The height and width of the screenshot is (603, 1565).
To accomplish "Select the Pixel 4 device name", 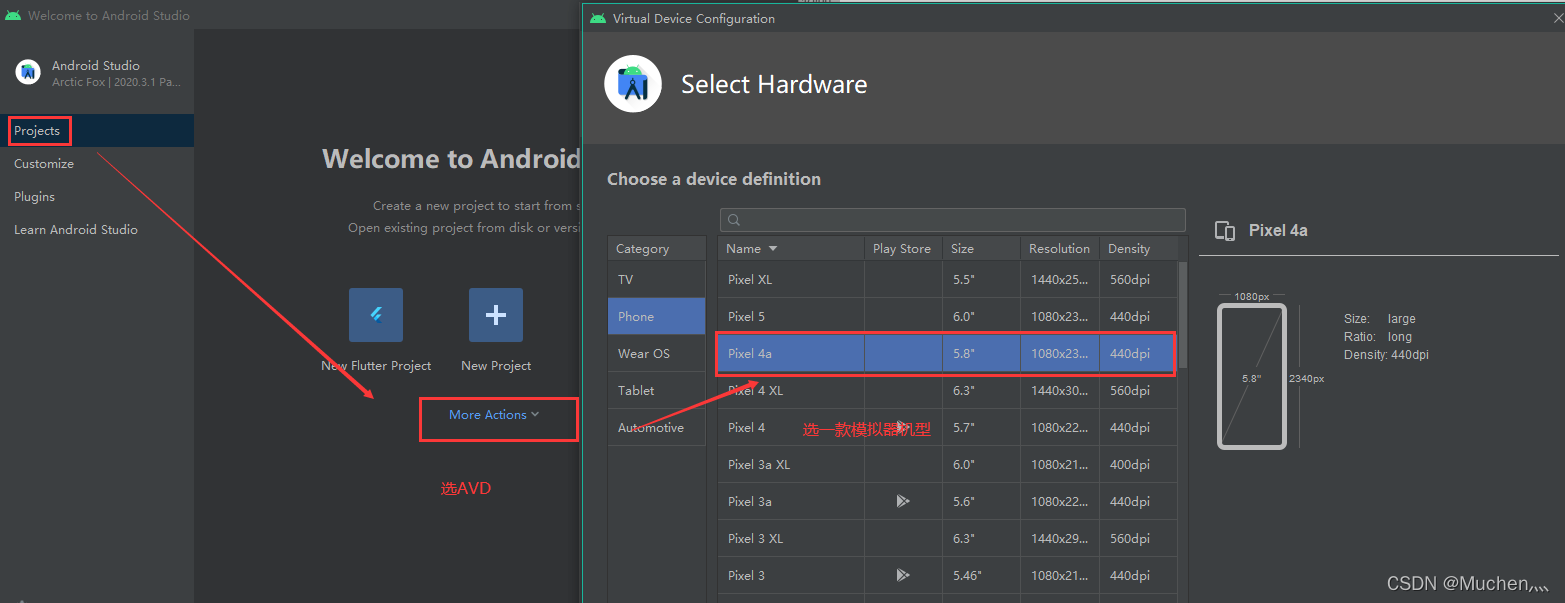I will point(746,428).
